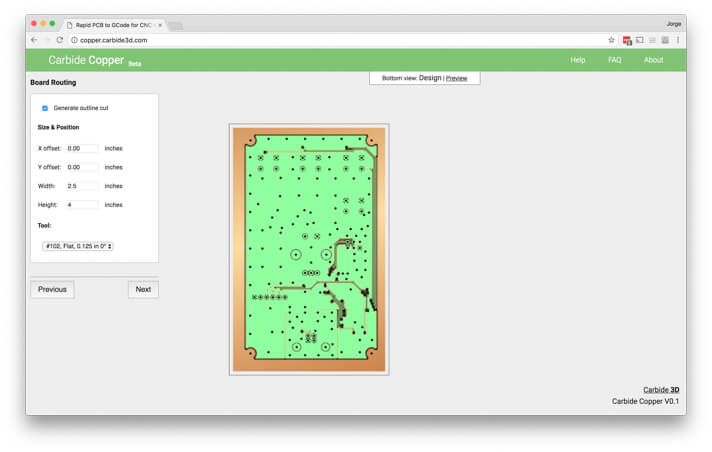This screenshot has width=712, height=452.
Task: Focus the X offset input field
Action: (x=82, y=149)
